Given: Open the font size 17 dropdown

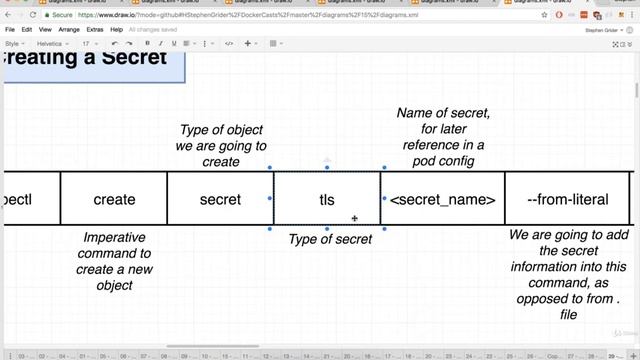Looking at the screenshot, I should point(90,43).
